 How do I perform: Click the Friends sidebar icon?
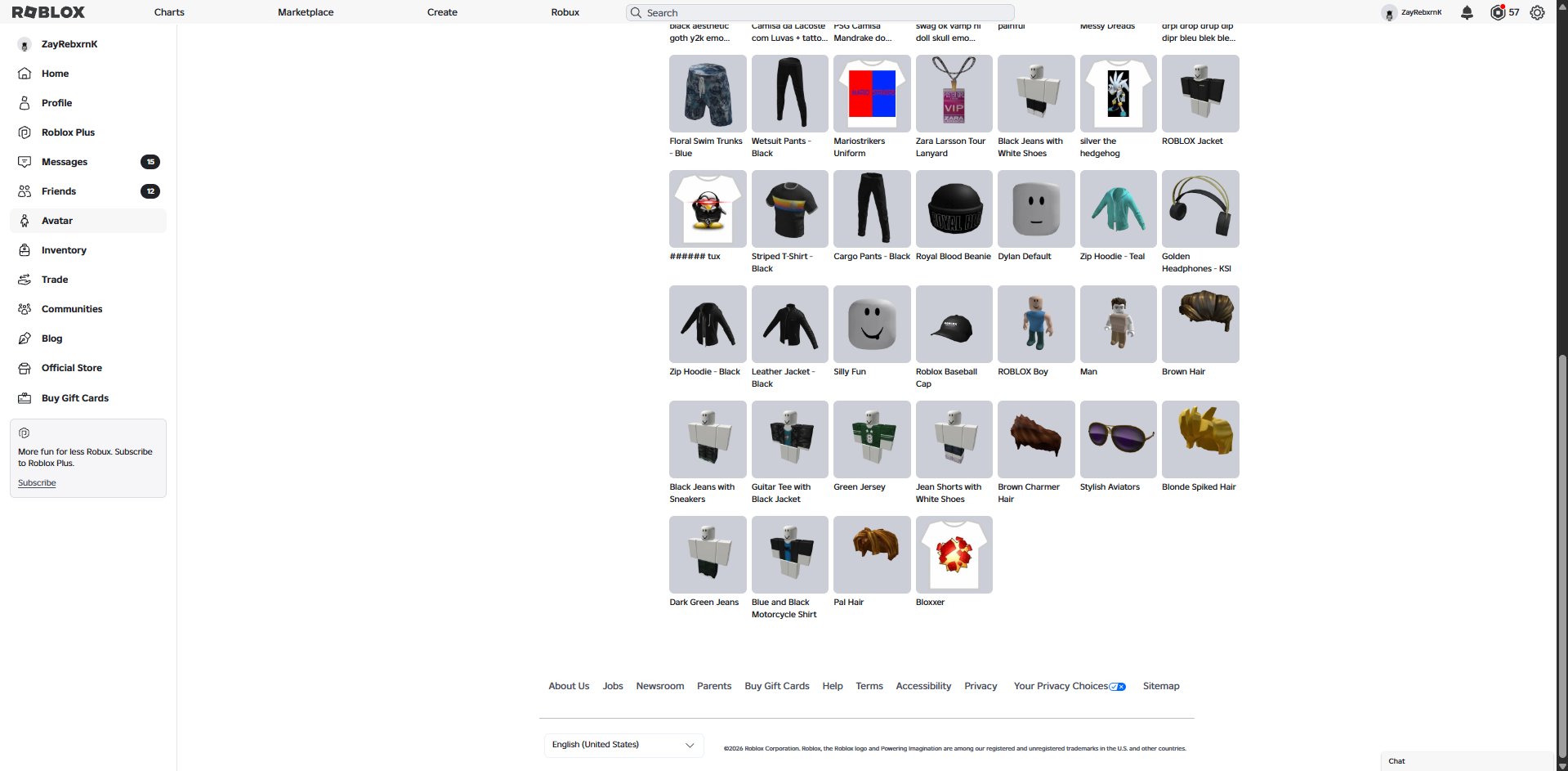tap(25, 191)
